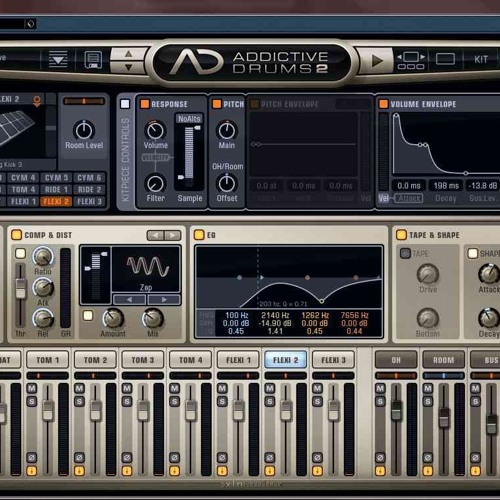
Task: Click the NoAlts sample button
Action: click(x=189, y=119)
